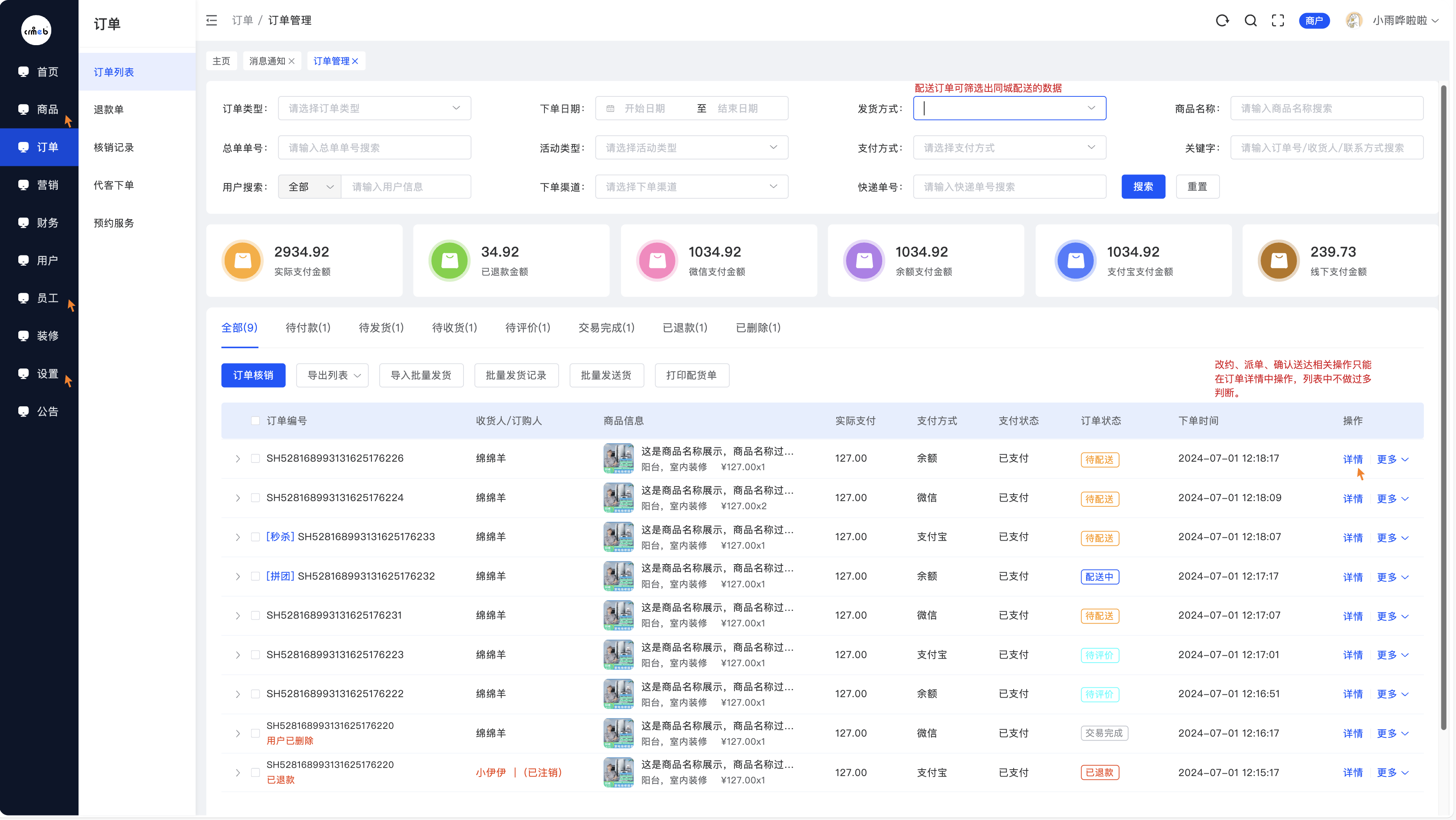This screenshot has width=1456, height=820.
Task: Open 代客下单 in the order submenu
Action: [137, 185]
